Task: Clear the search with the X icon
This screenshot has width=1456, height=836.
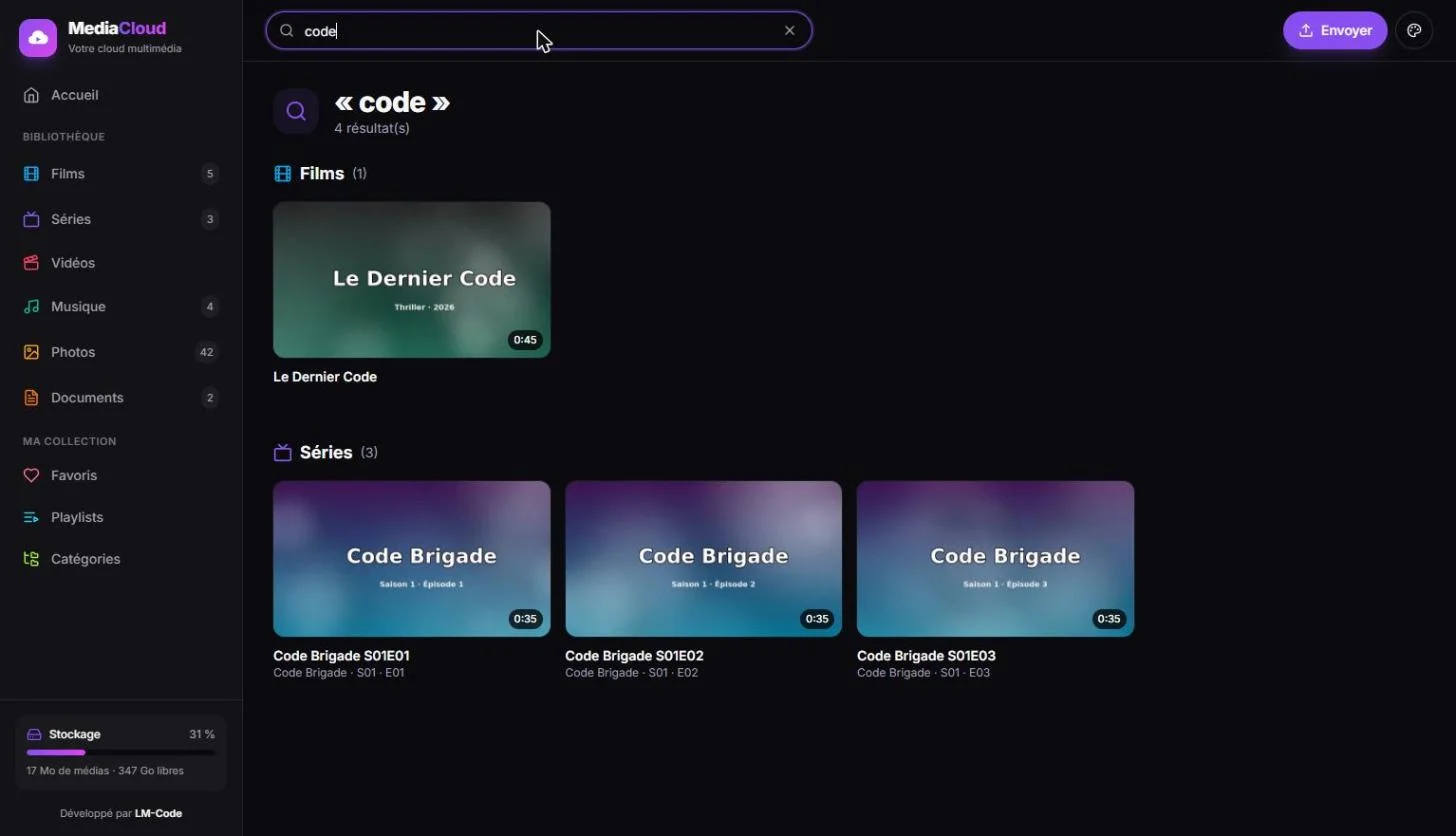Action: coord(790,31)
